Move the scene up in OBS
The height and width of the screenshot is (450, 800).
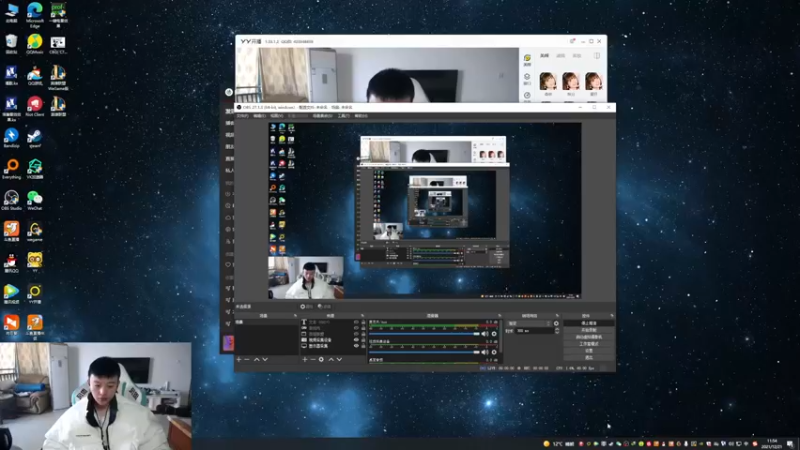tap(257, 360)
